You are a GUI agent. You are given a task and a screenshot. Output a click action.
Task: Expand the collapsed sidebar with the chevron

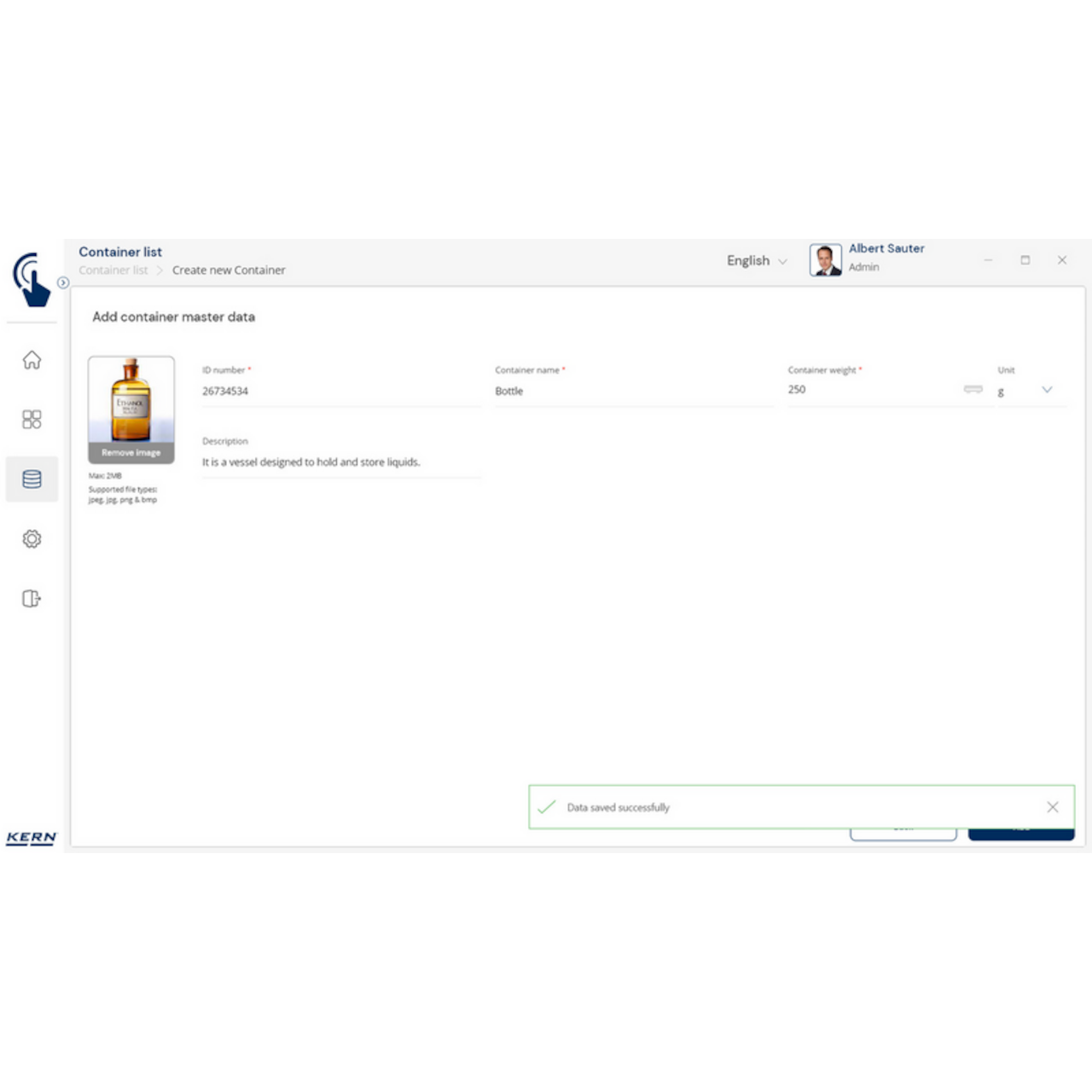click(64, 281)
